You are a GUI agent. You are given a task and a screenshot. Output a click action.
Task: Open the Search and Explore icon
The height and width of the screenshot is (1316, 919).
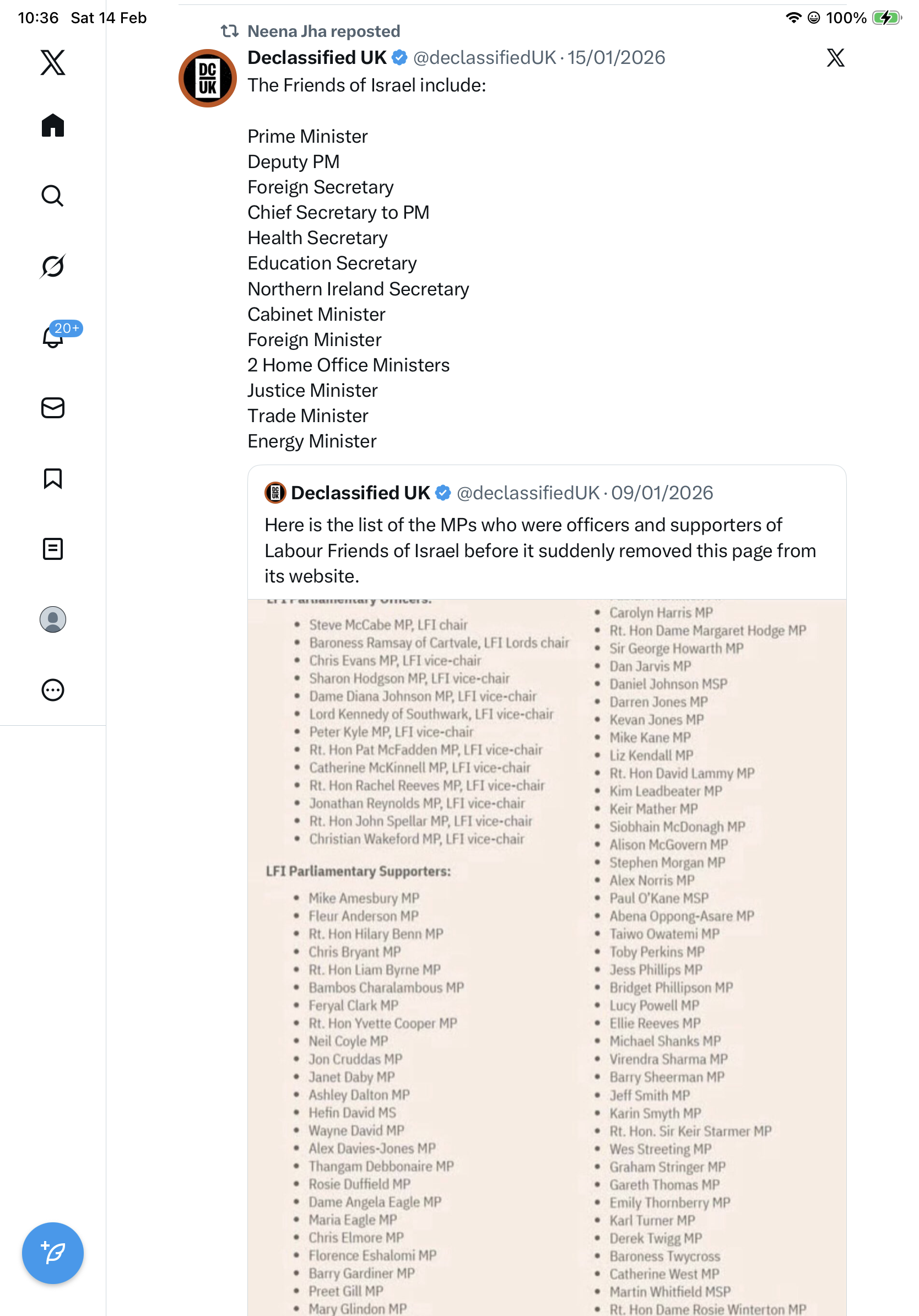pyautogui.click(x=53, y=196)
